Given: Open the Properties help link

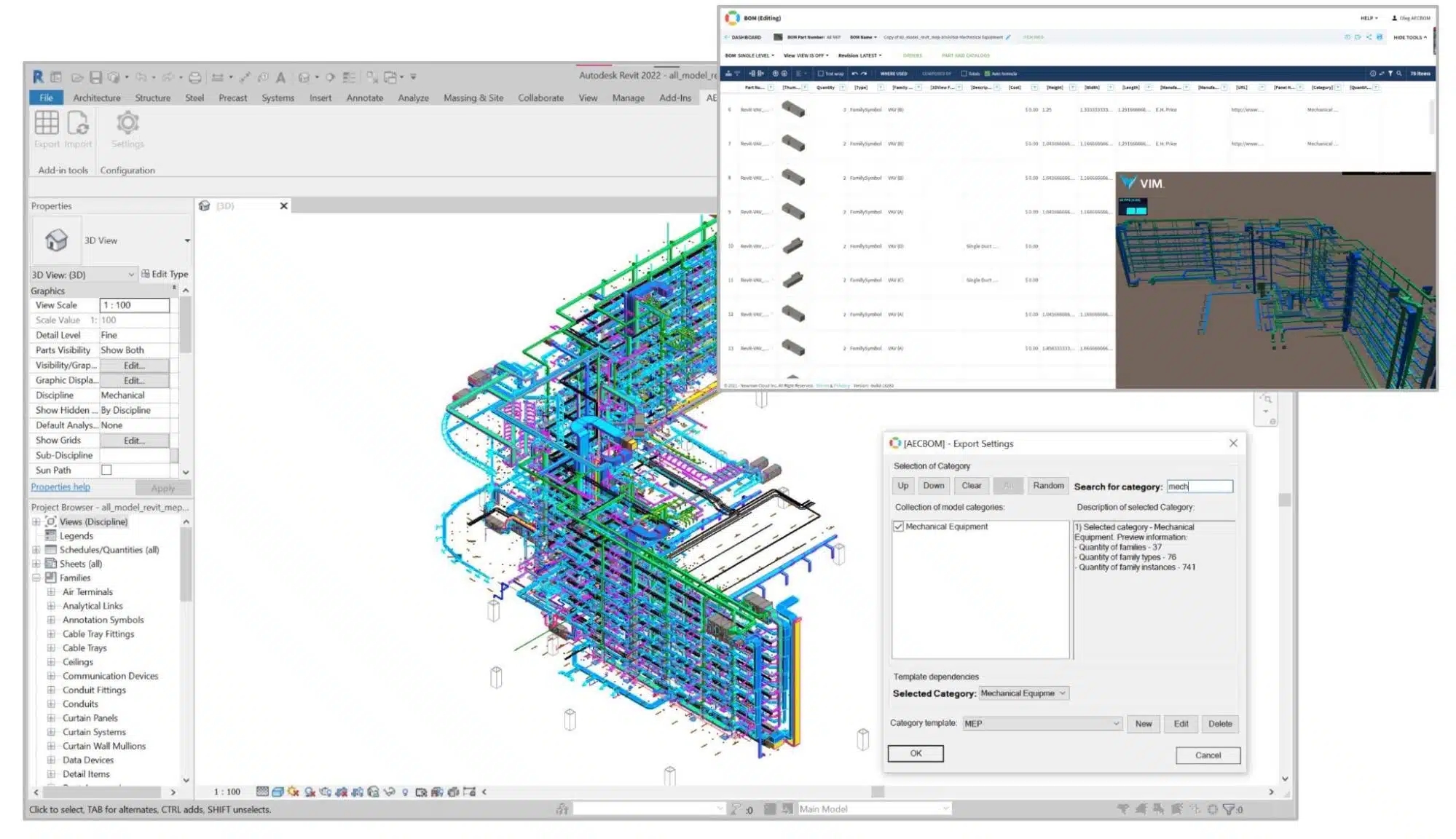Looking at the screenshot, I should click(60, 487).
